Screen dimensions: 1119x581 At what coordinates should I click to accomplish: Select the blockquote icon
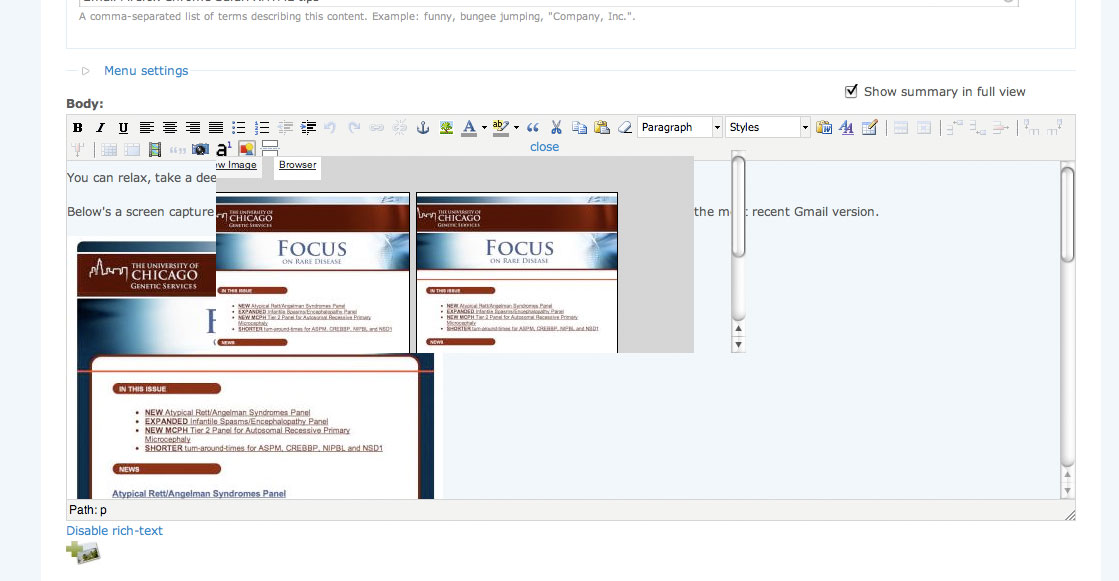click(534, 127)
